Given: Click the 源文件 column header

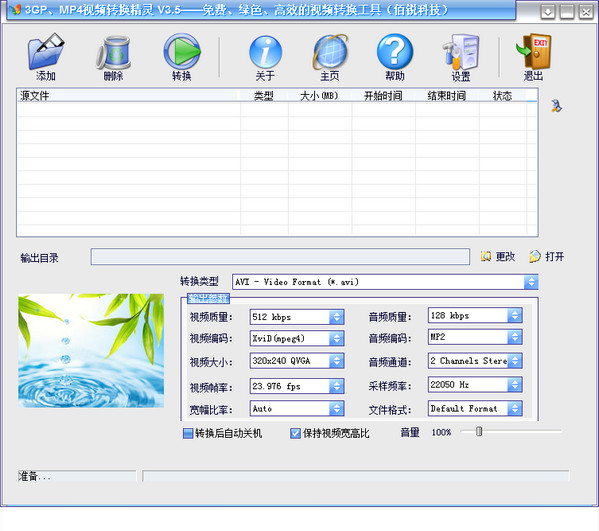Looking at the screenshot, I should (x=128, y=96).
